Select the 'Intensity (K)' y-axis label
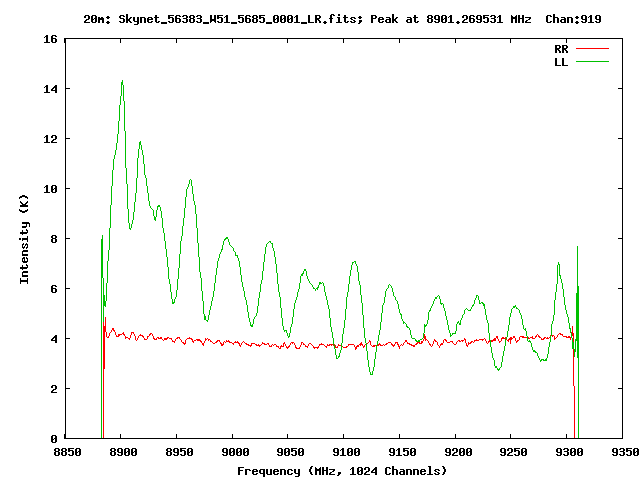The height and width of the screenshot is (480, 640). 25,239
